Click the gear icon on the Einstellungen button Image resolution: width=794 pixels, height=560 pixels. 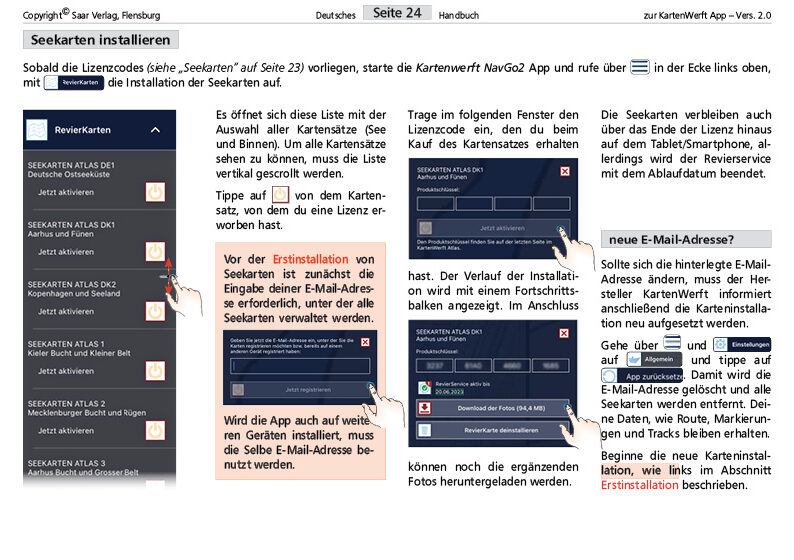(x=720, y=344)
